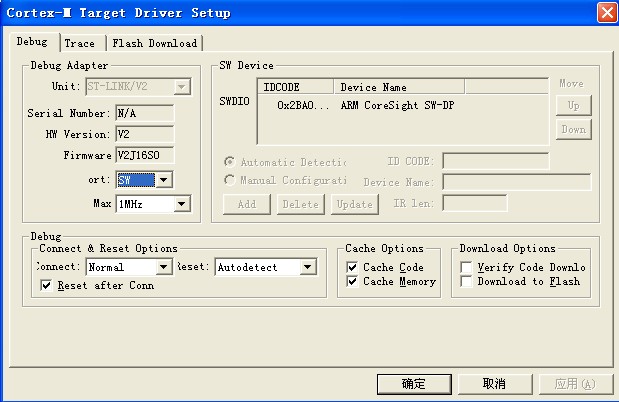Enable Download to Flash checkbox
Viewport: 619px width, 402px height.
tap(466, 281)
